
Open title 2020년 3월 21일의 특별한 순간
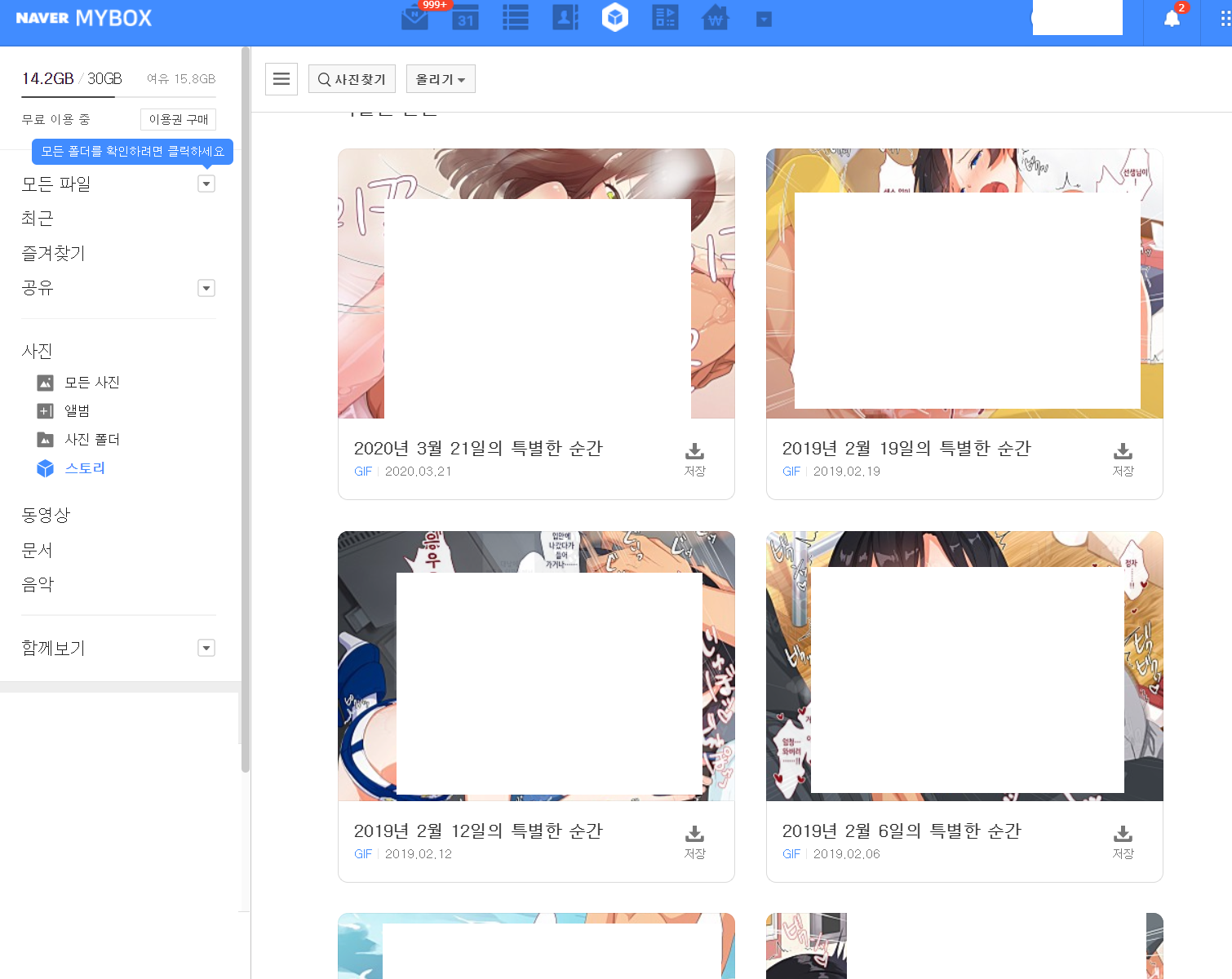478,449
